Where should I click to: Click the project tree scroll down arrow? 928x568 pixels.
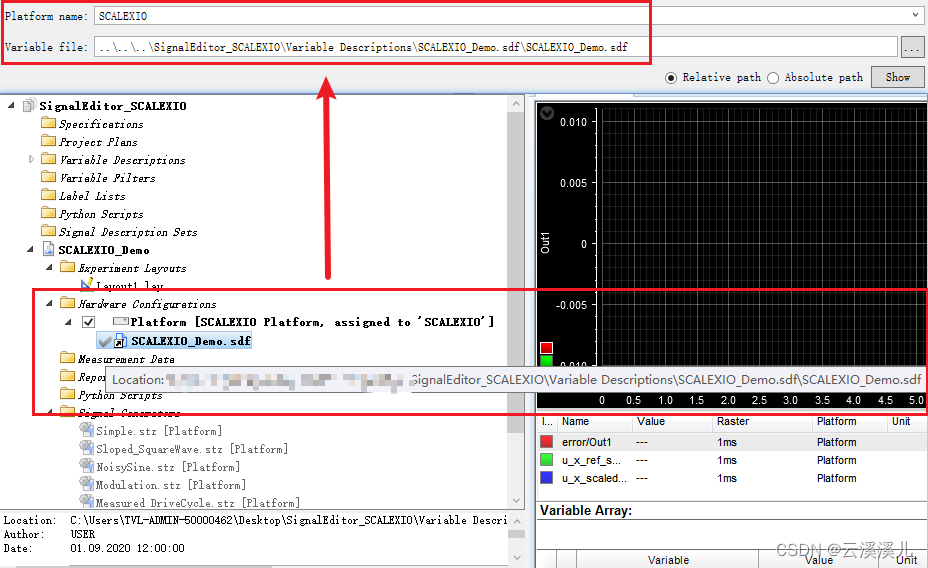[x=516, y=501]
